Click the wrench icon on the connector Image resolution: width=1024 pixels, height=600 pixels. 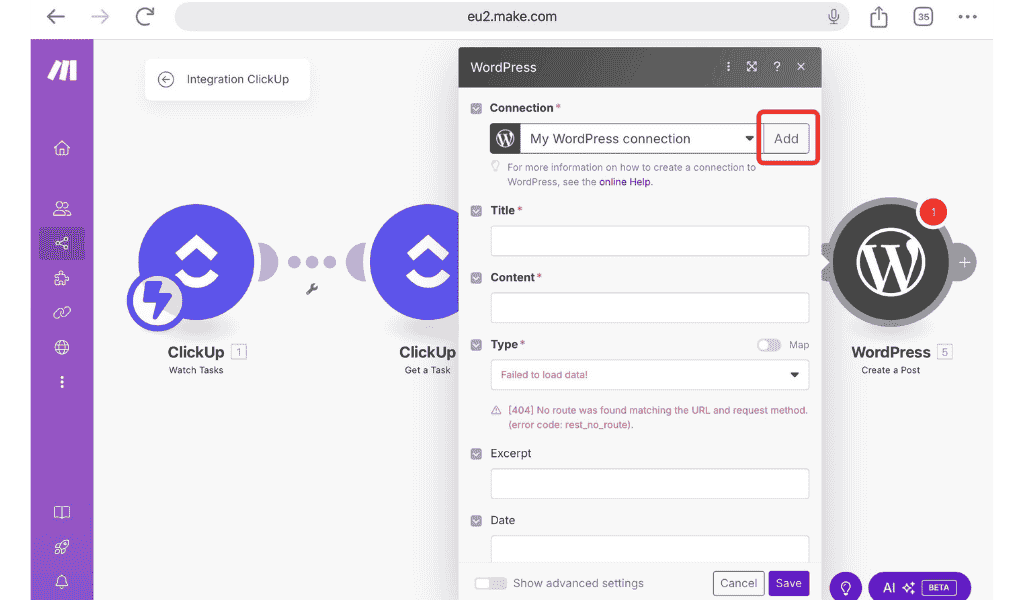312,289
